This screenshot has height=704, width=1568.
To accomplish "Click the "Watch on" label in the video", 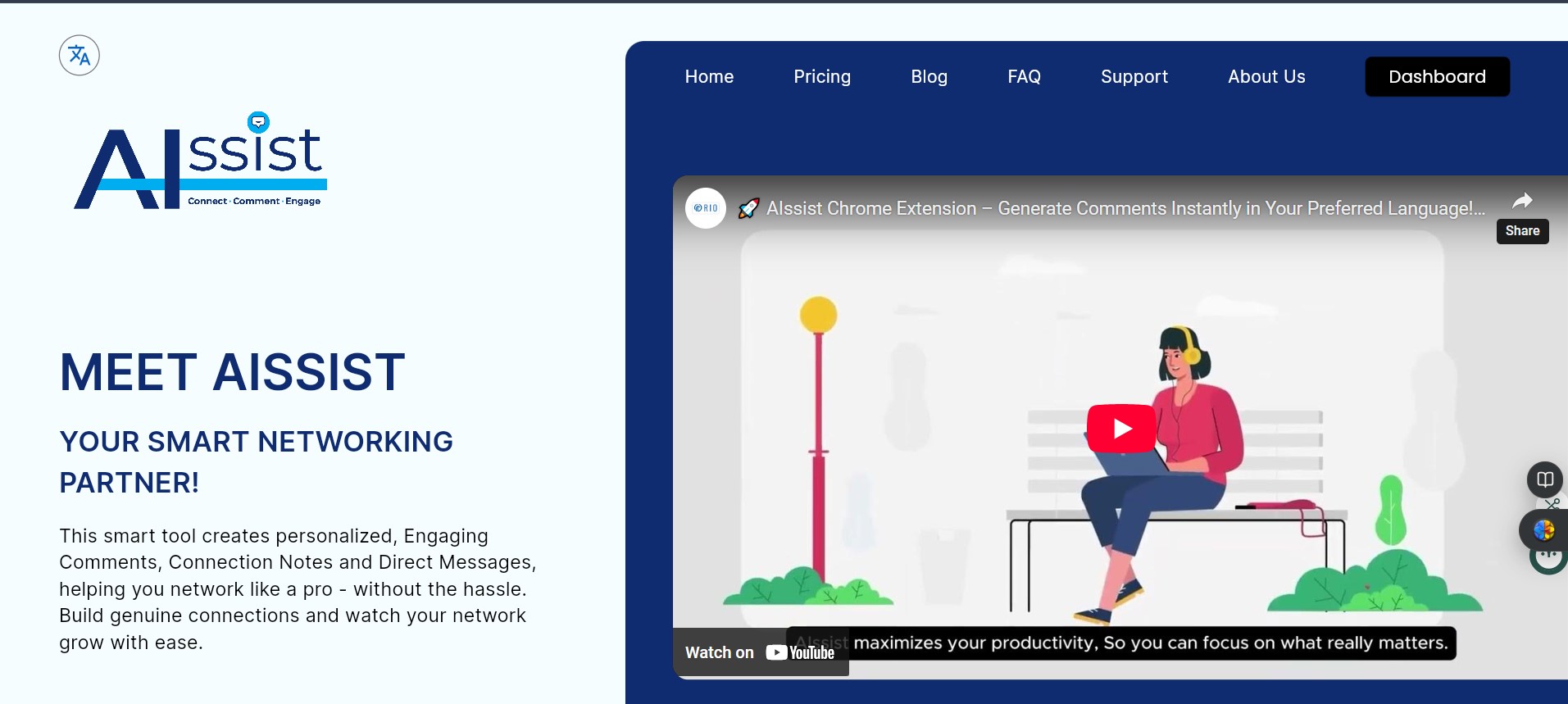I will (719, 652).
